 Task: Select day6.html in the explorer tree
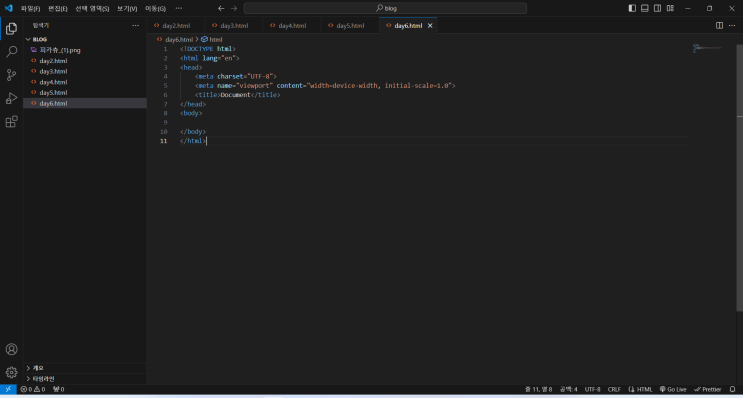(x=85, y=103)
